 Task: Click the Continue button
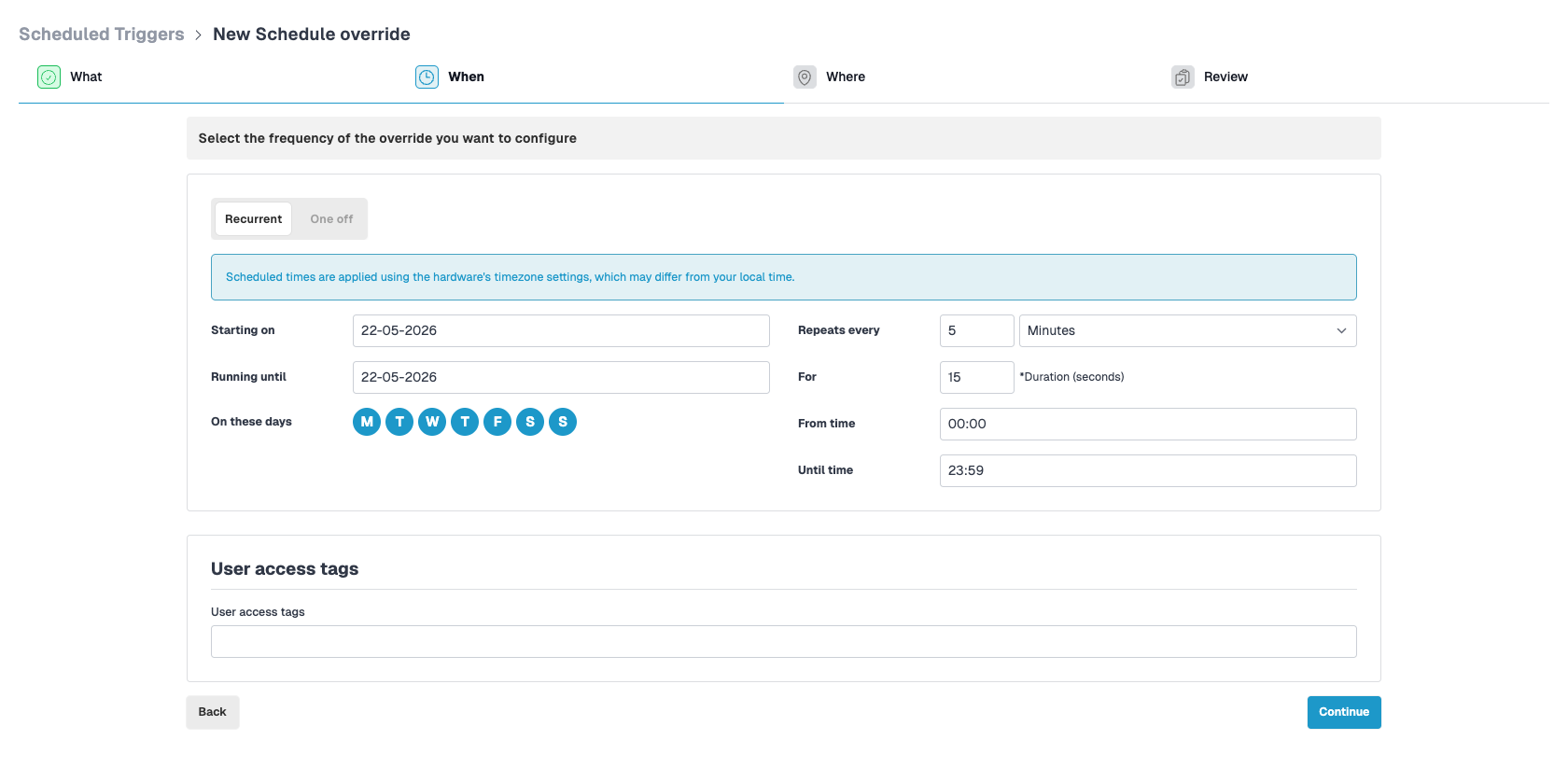point(1344,712)
